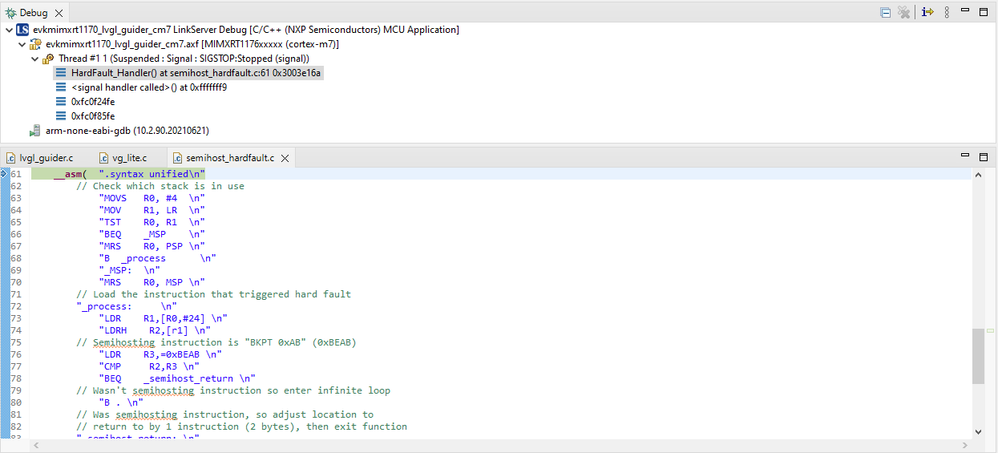Image resolution: width=998 pixels, height=453 pixels.
Task: Click the "BEQ _MSP" code line
Action: [152, 234]
